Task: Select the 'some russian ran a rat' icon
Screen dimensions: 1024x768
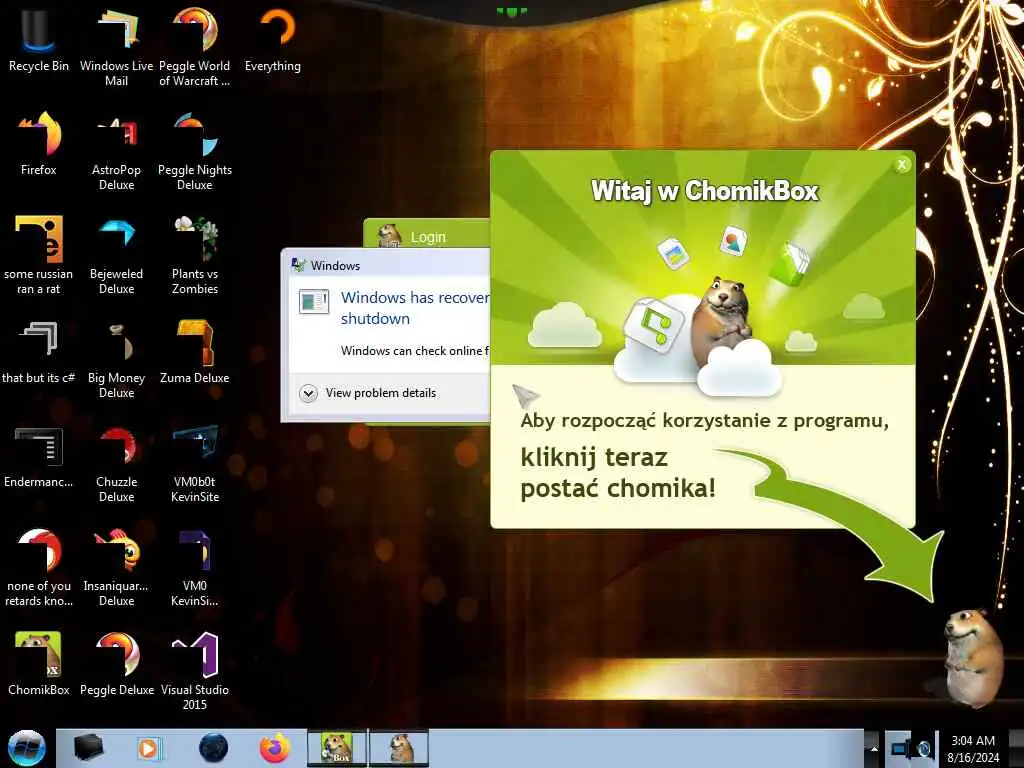Action: tap(39, 255)
